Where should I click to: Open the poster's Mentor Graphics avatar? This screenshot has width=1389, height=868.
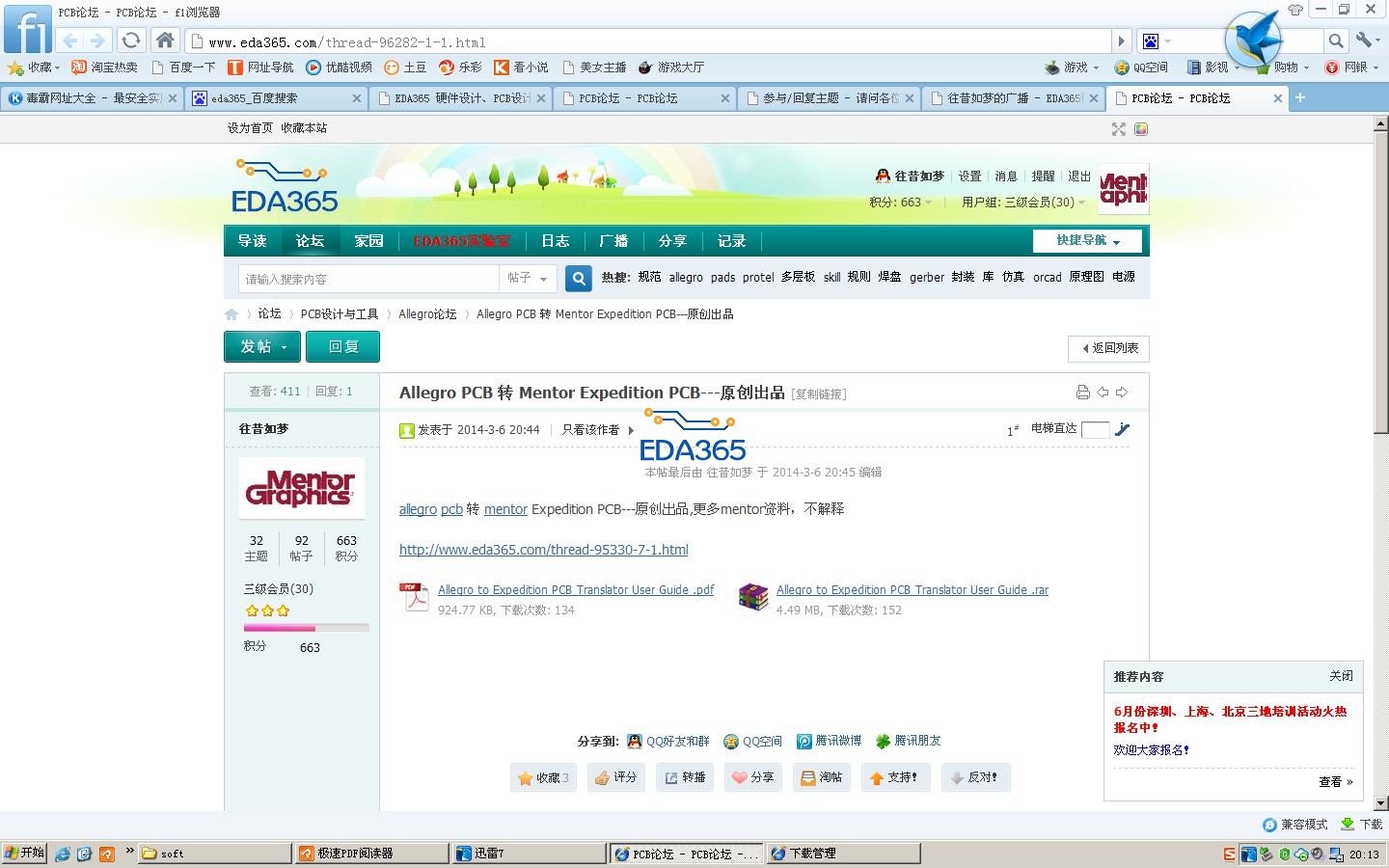point(301,488)
